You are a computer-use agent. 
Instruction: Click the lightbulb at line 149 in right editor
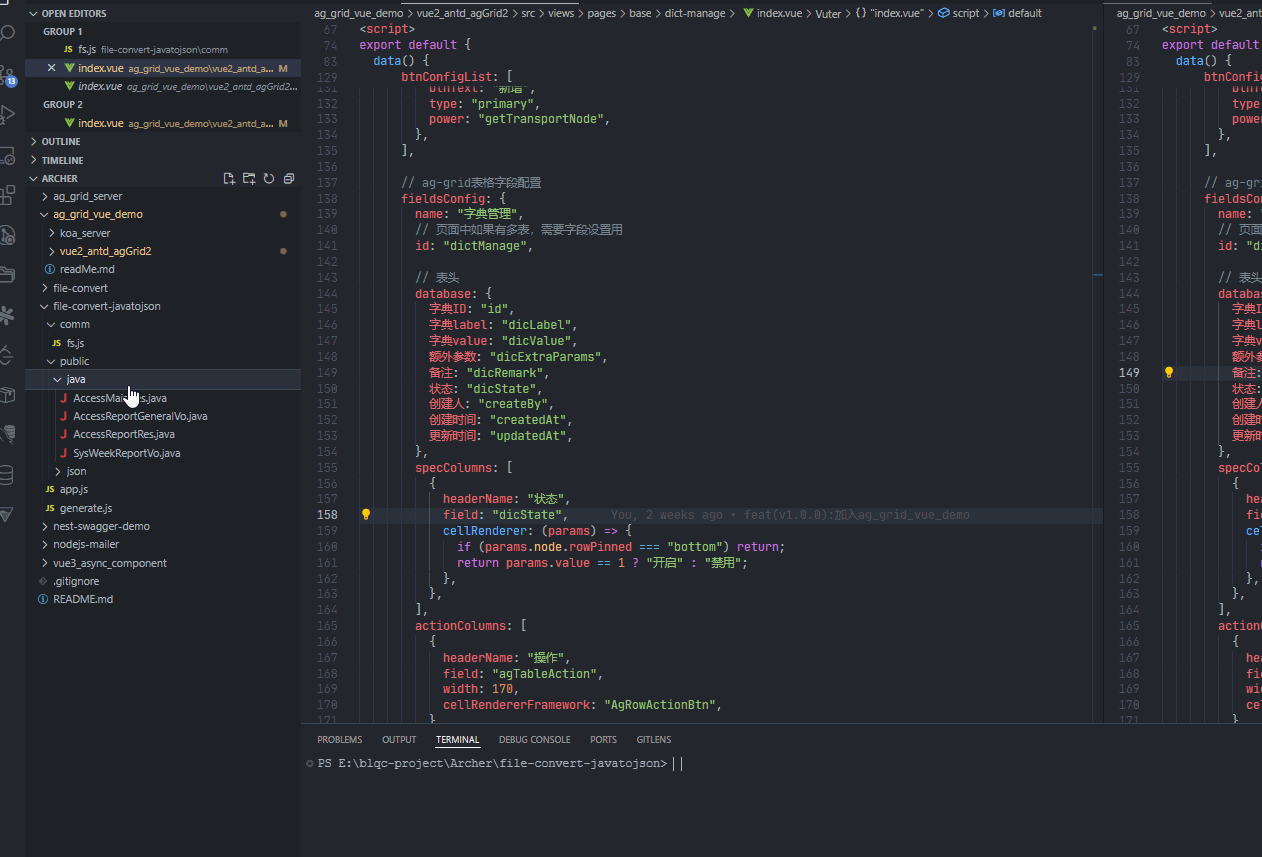pyautogui.click(x=1168, y=372)
